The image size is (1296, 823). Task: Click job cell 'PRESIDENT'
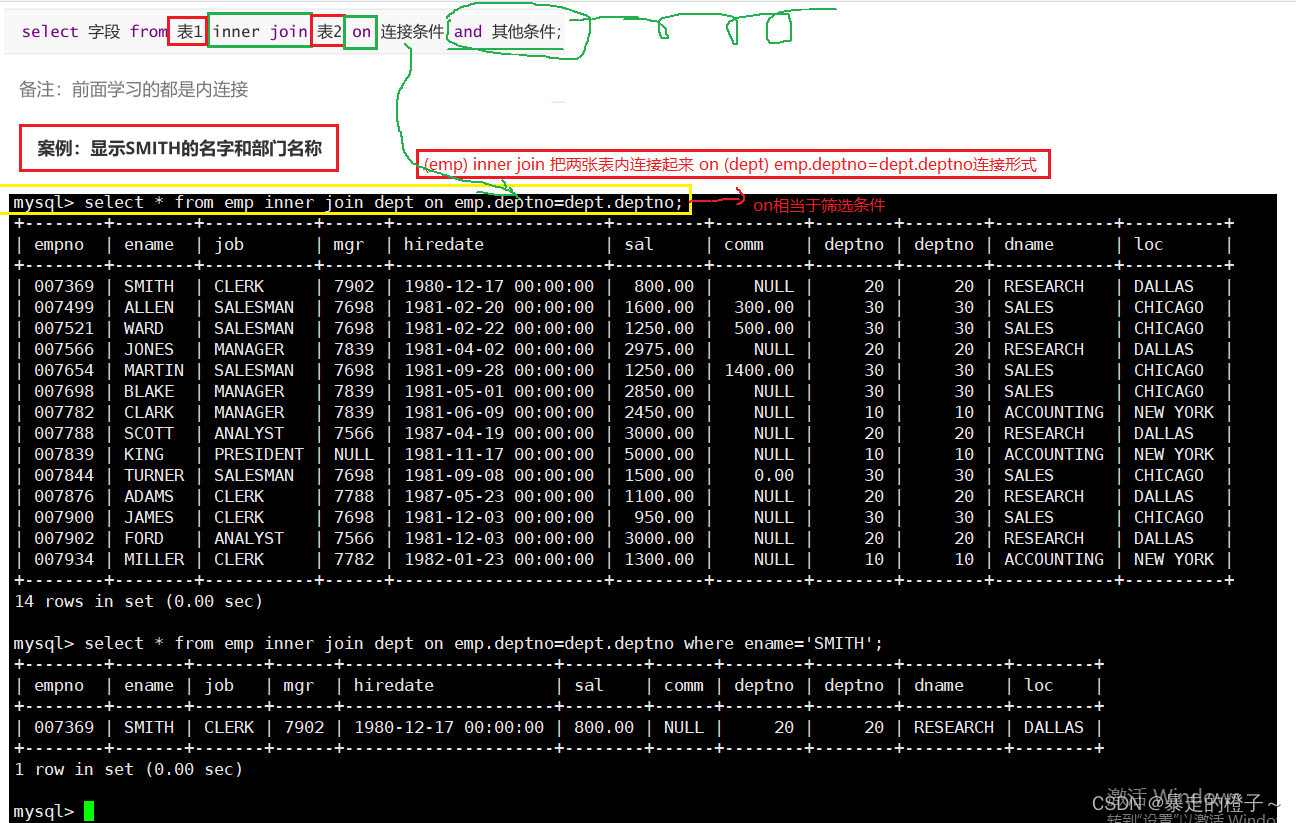pos(259,454)
